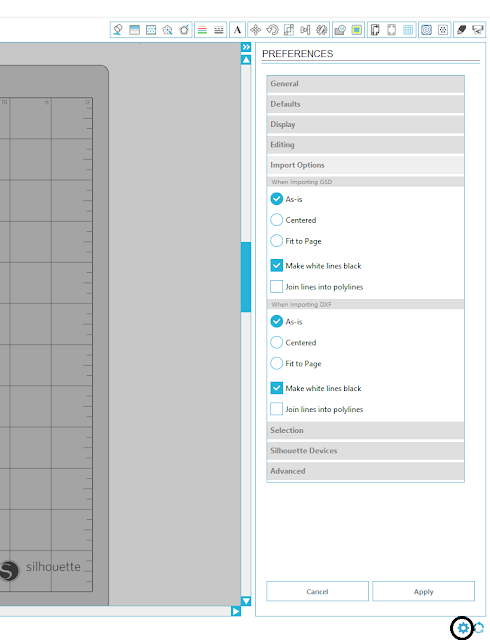490x640 pixels.
Task: Open the Replicate window icon
Action: (322, 30)
